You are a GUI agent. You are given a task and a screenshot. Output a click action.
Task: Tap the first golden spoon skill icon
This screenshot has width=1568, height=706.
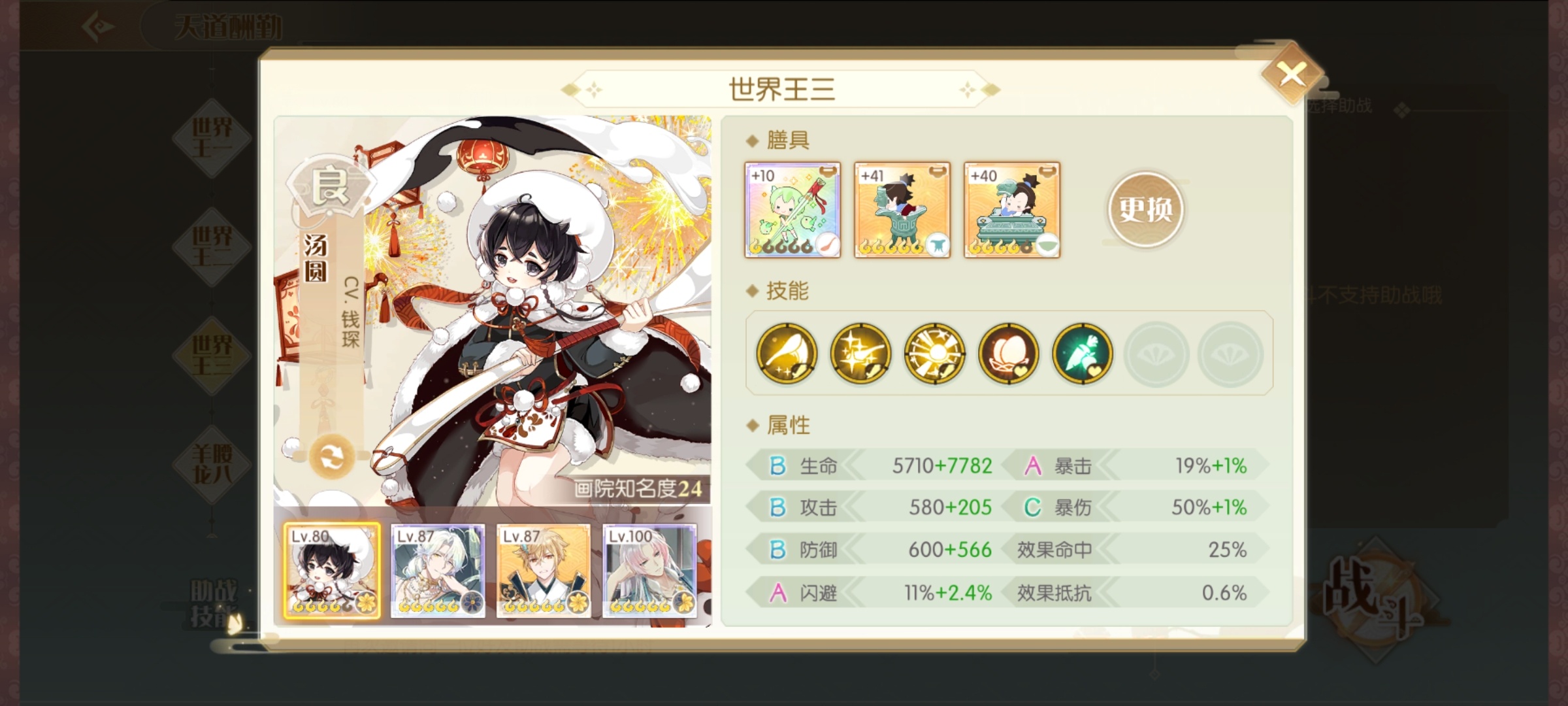787,353
